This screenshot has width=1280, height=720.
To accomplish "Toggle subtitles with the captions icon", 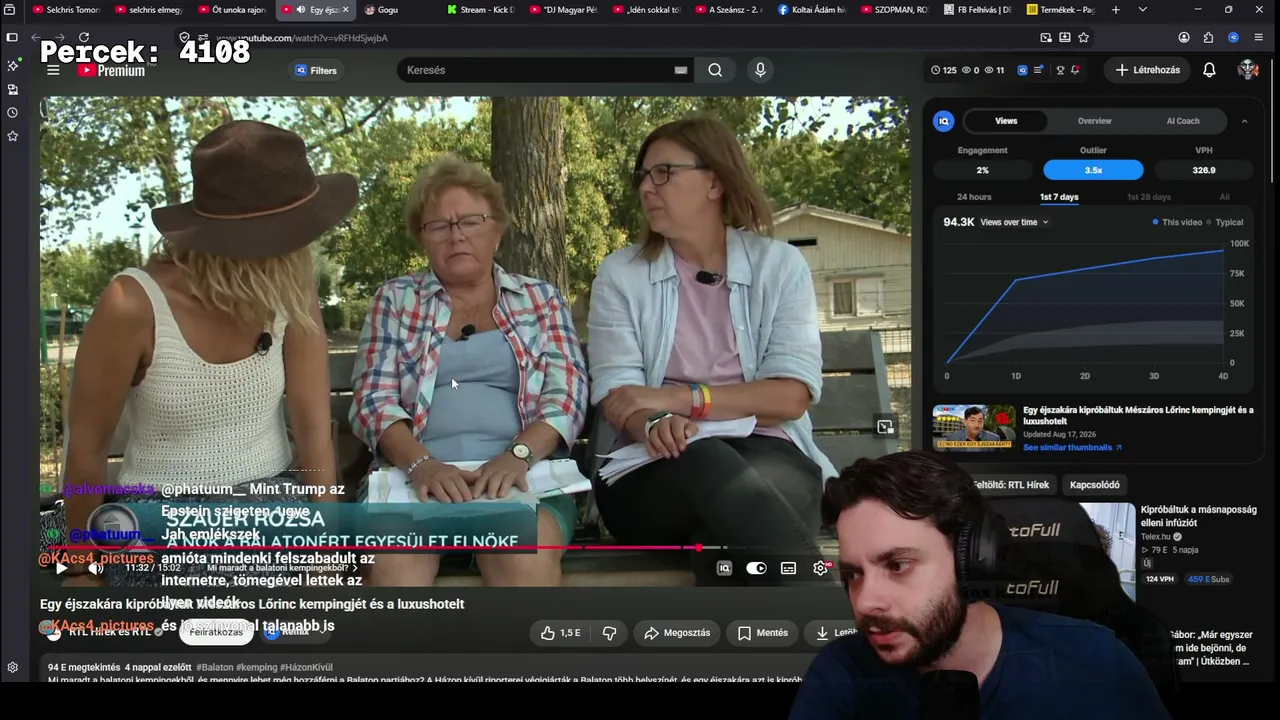I will [788, 568].
